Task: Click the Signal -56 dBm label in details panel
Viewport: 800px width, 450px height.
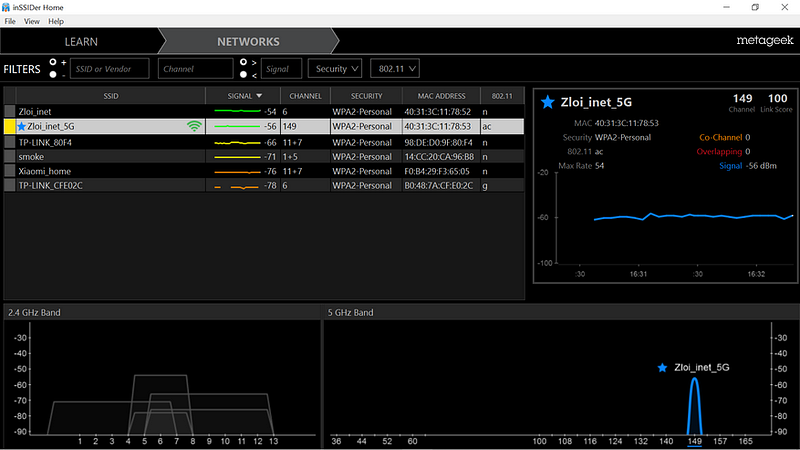Action: [x=748, y=166]
